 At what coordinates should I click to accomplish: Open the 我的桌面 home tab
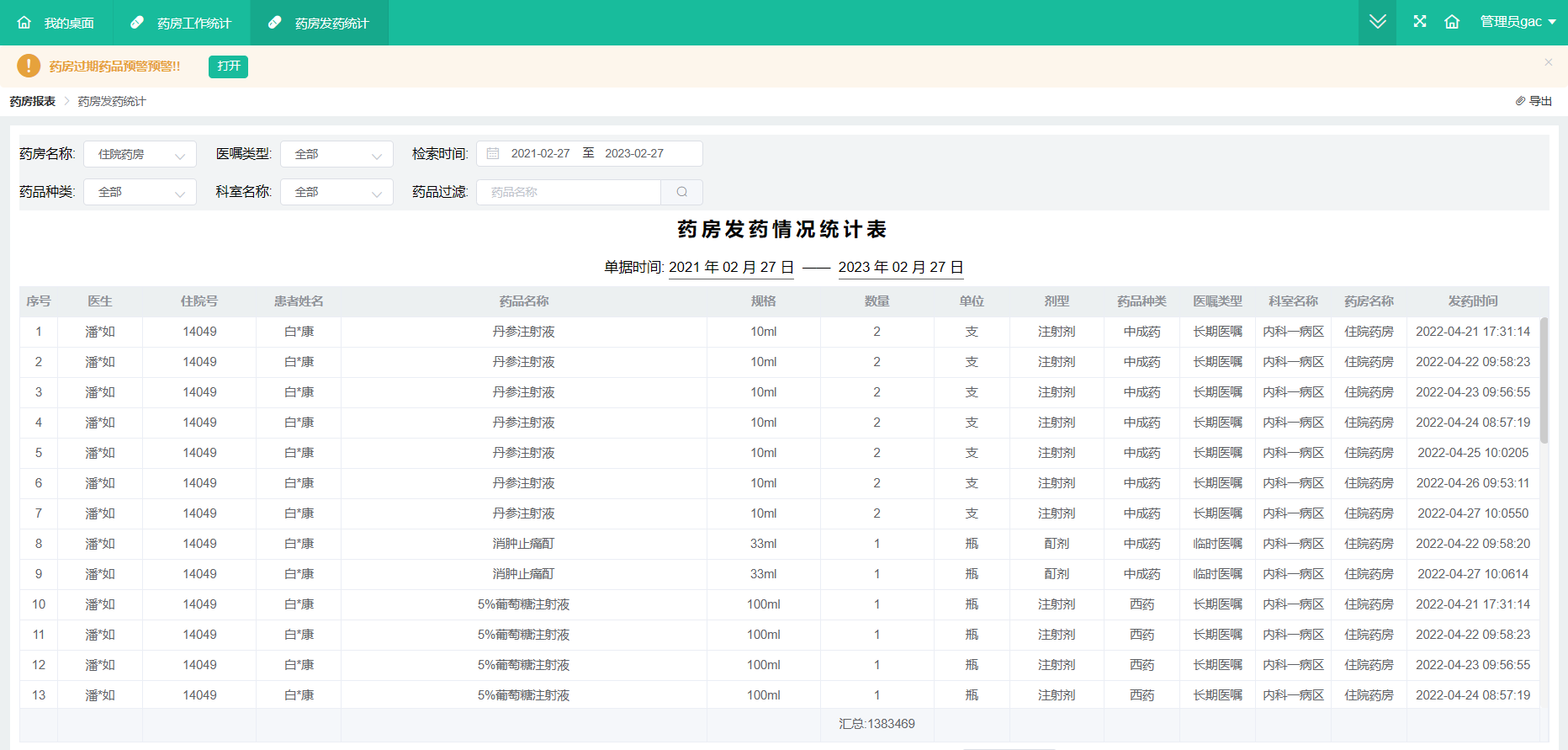point(56,23)
